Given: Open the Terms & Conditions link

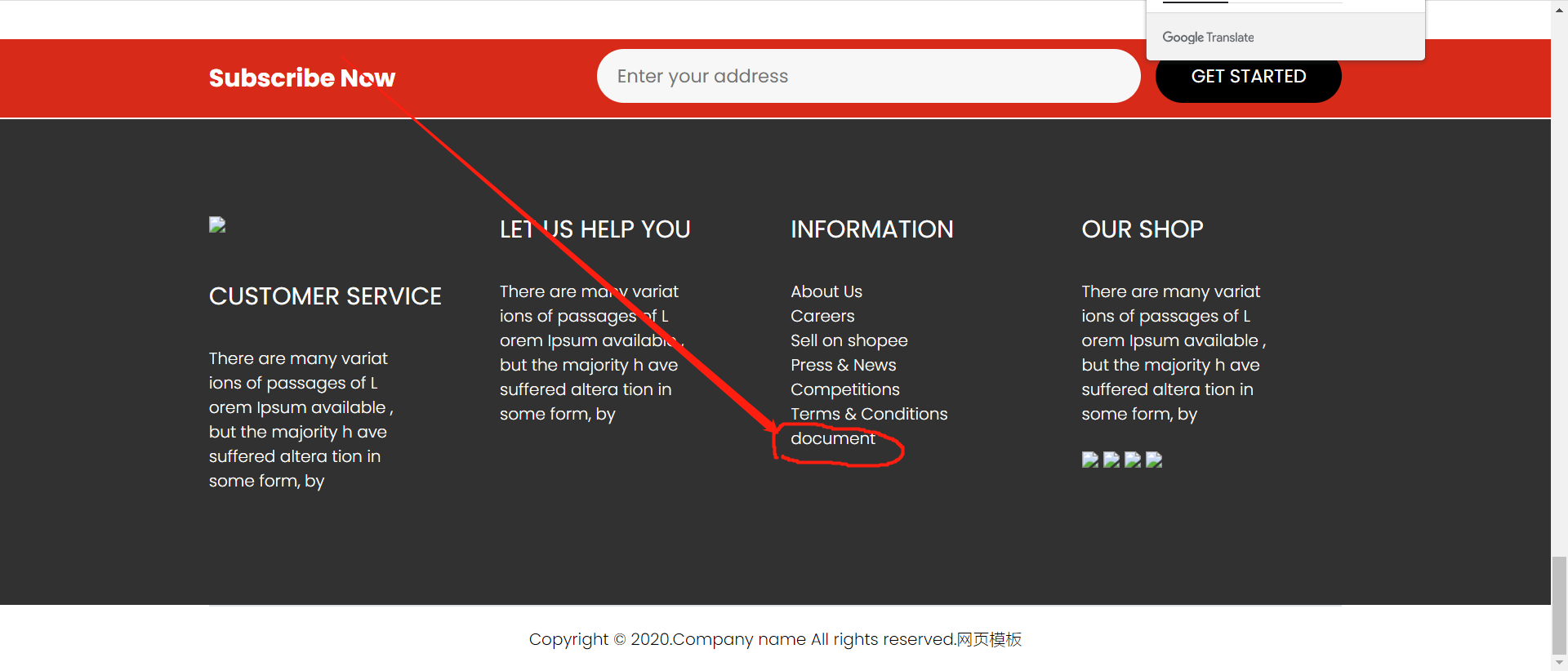Looking at the screenshot, I should click(x=868, y=414).
